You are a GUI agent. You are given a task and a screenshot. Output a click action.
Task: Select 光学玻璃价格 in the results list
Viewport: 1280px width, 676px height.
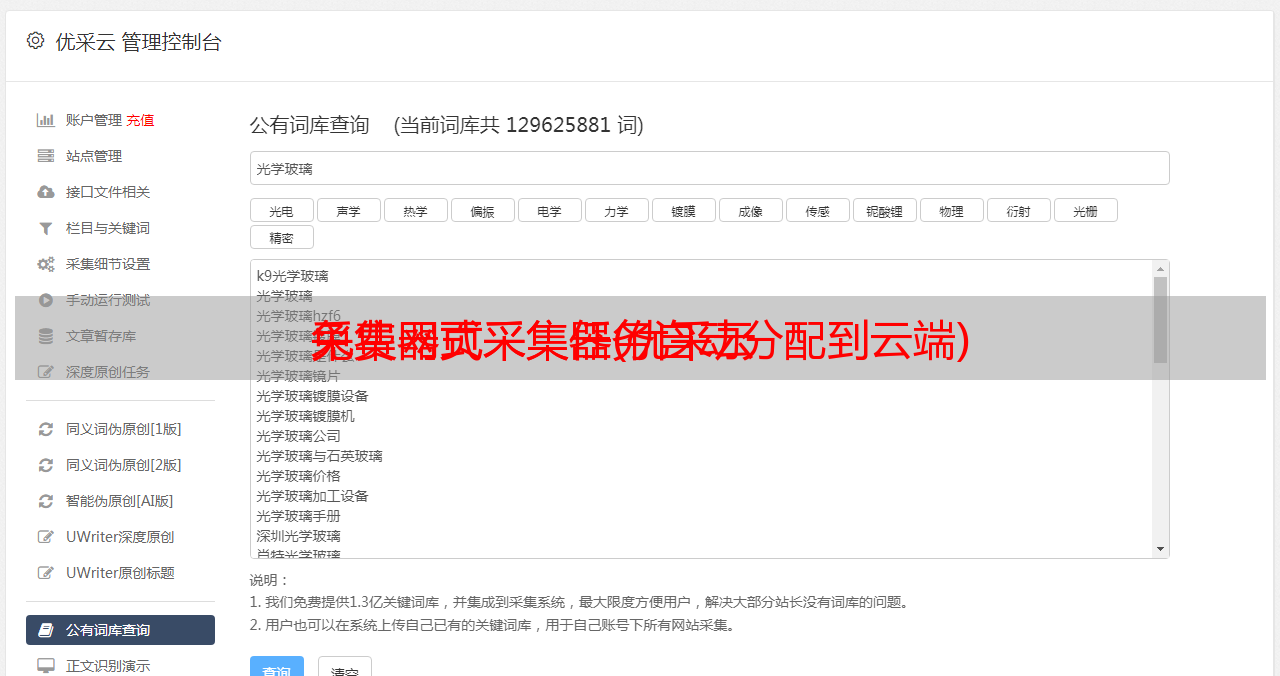coord(298,476)
